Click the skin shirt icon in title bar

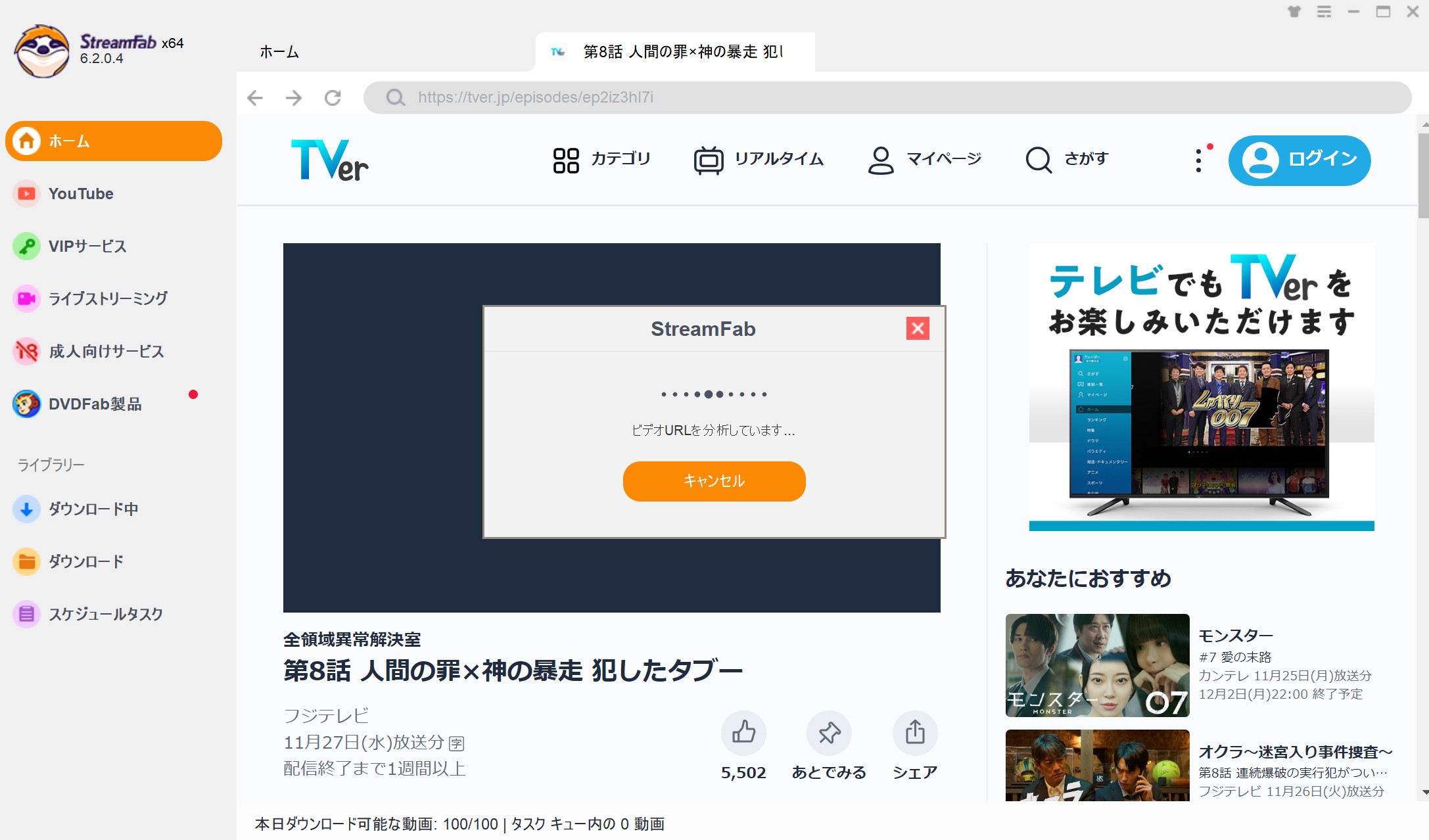[x=1294, y=12]
